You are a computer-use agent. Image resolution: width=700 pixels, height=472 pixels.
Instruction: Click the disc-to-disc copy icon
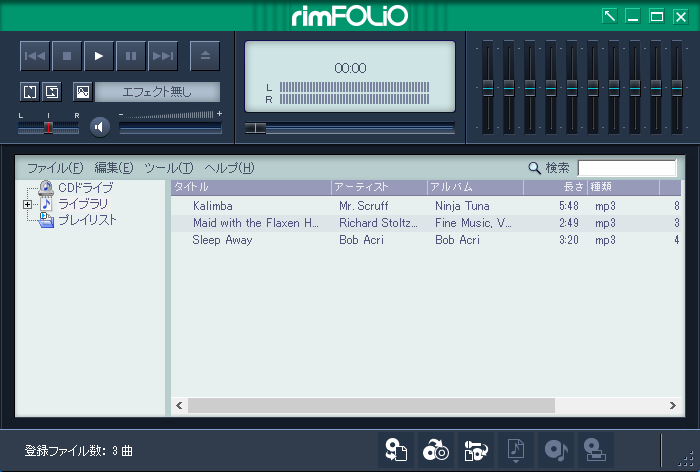[x=436, y=450]
